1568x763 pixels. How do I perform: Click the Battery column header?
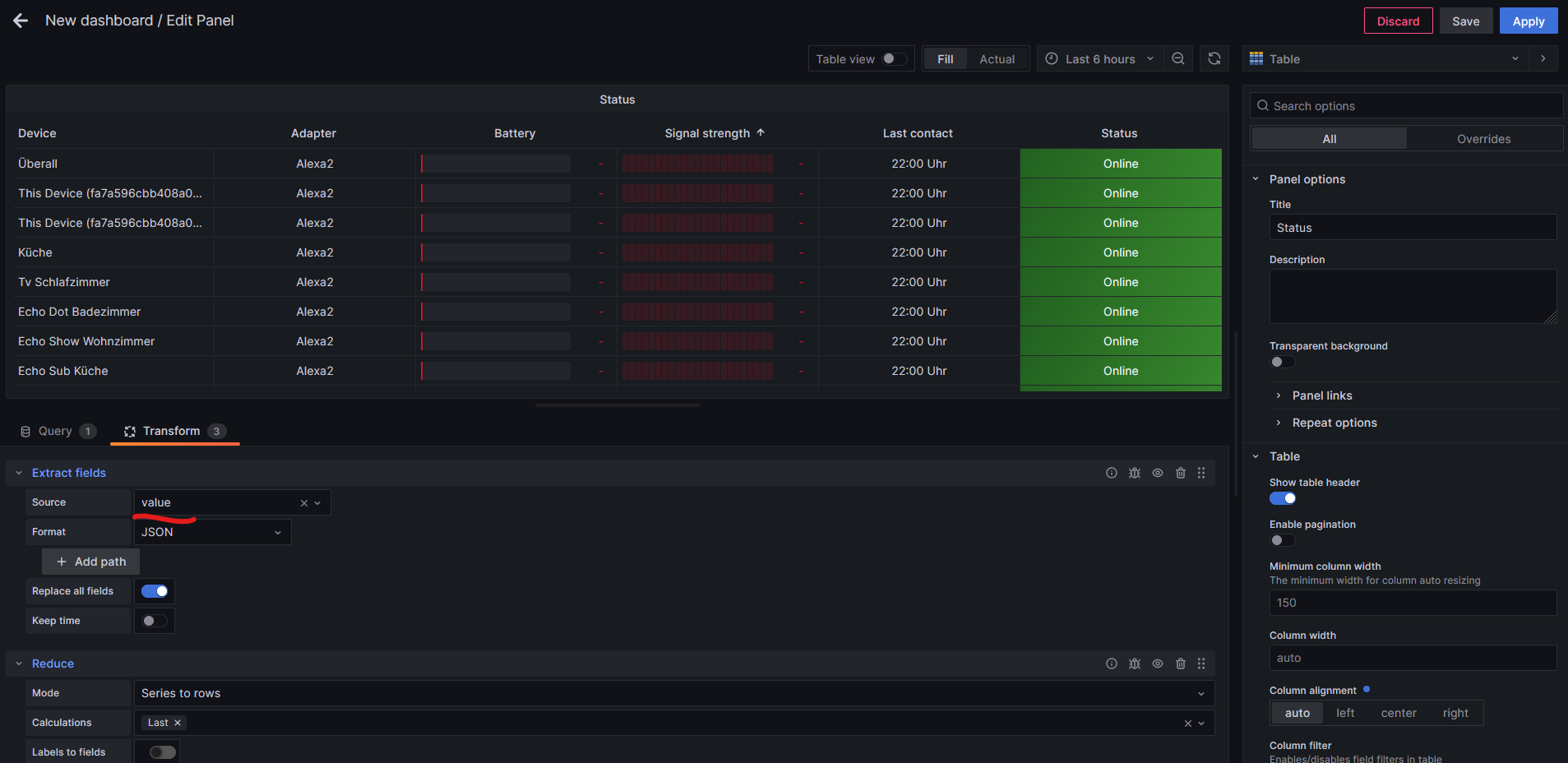pyautogui.click(x=515, y=133)
